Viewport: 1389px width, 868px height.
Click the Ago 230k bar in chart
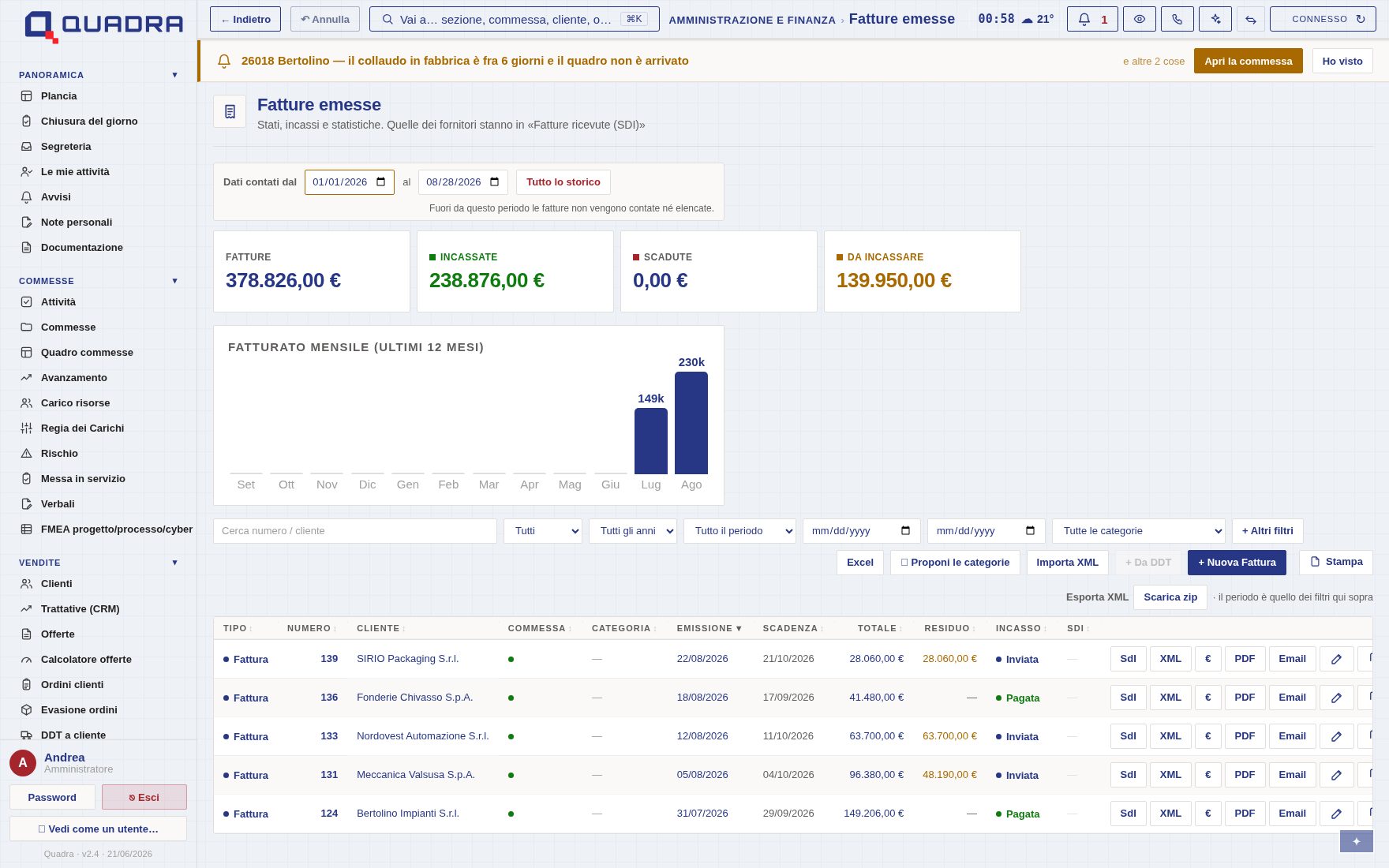(691, 423)
